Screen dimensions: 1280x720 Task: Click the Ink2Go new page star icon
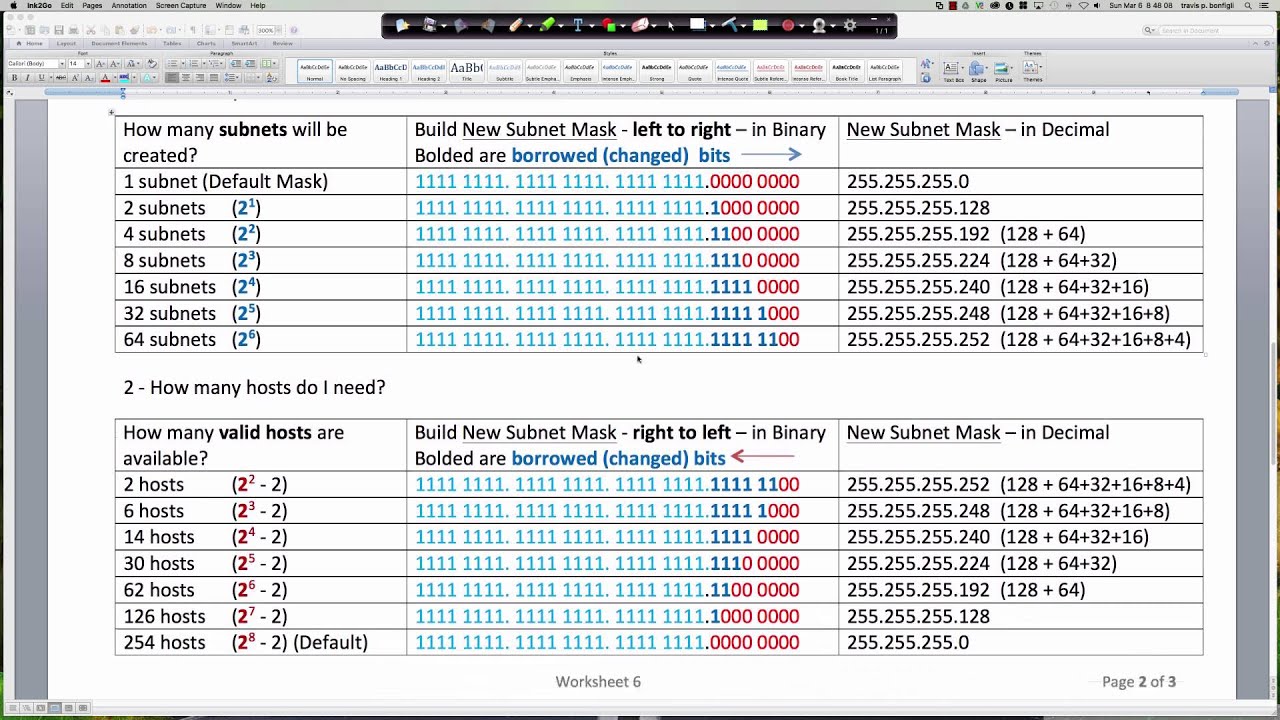coord(403,25)
